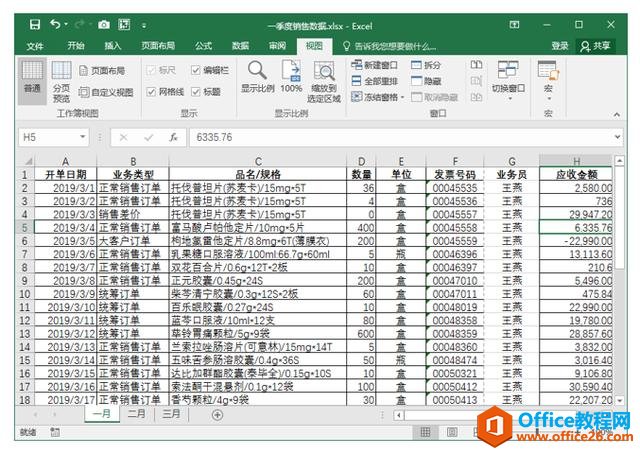Viewport: 640px width, 454px height.
Task: Select the Normal view icon
Action: (x=32, y=76)
